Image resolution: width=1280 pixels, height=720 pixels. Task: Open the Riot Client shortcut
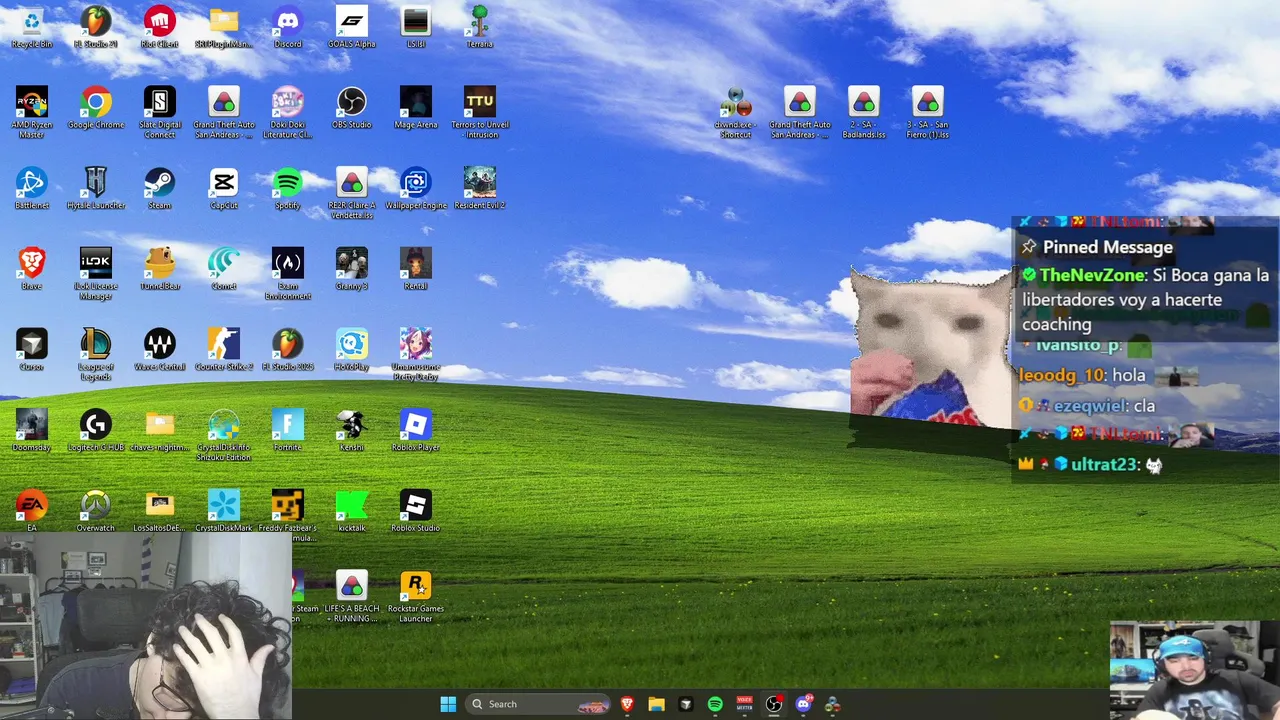[160, 28]
